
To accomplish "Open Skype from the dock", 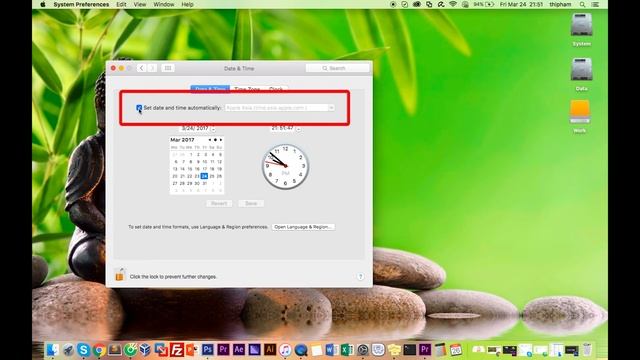I will [x=83, y=350].
